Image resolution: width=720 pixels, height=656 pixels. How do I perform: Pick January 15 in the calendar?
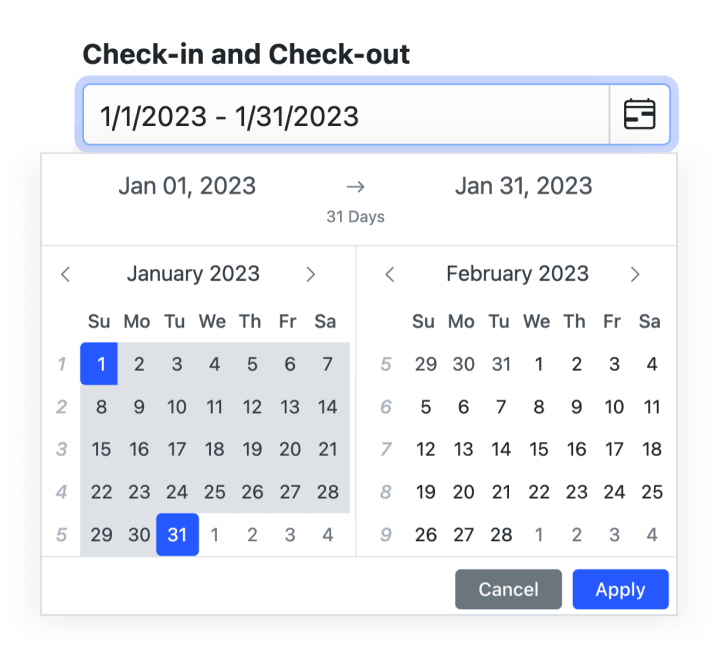pyautogui.click(x=101, y=450)
